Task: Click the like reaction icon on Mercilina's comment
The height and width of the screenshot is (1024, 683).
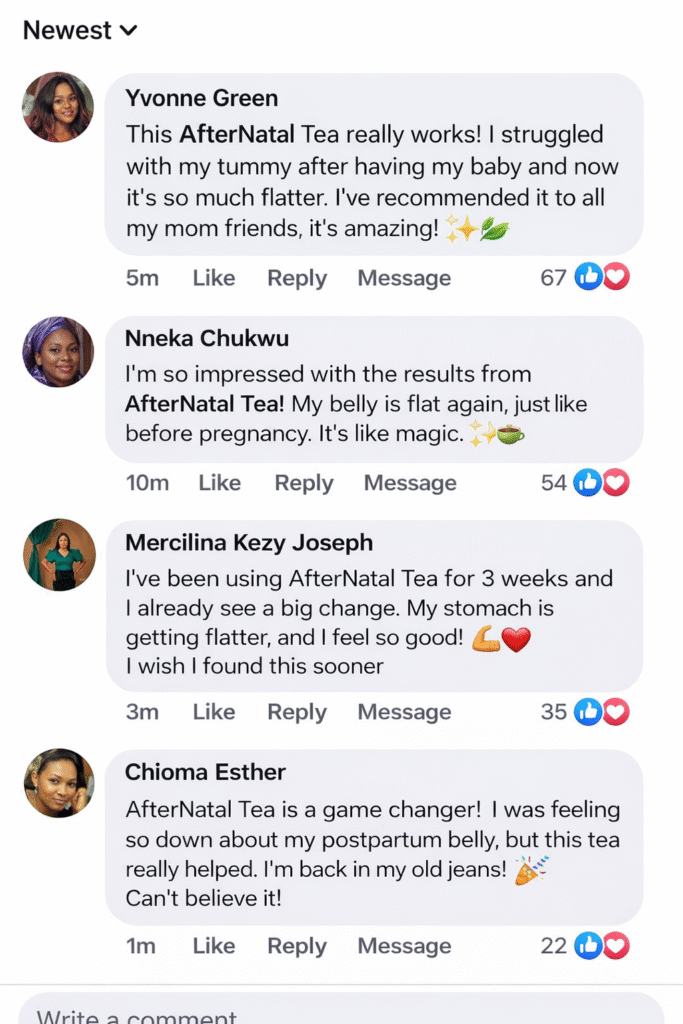Action: [589, 712]
